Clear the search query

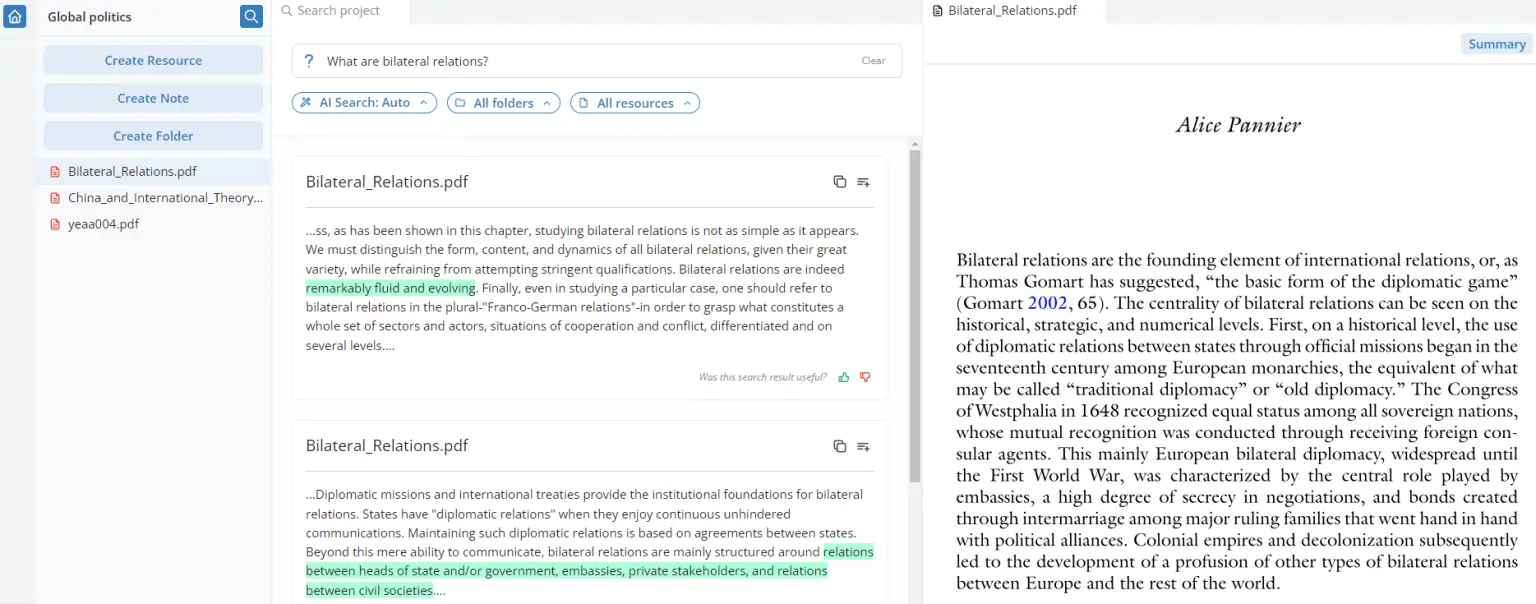point(873,61)
